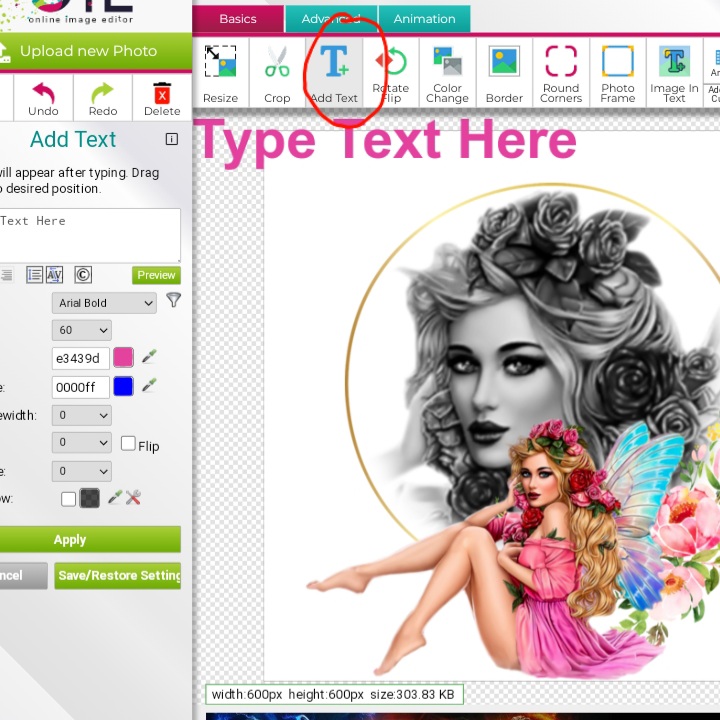Switch to the Advanced tab
The height and width of the screenshot is (720, 720).
tap(331, 19)
